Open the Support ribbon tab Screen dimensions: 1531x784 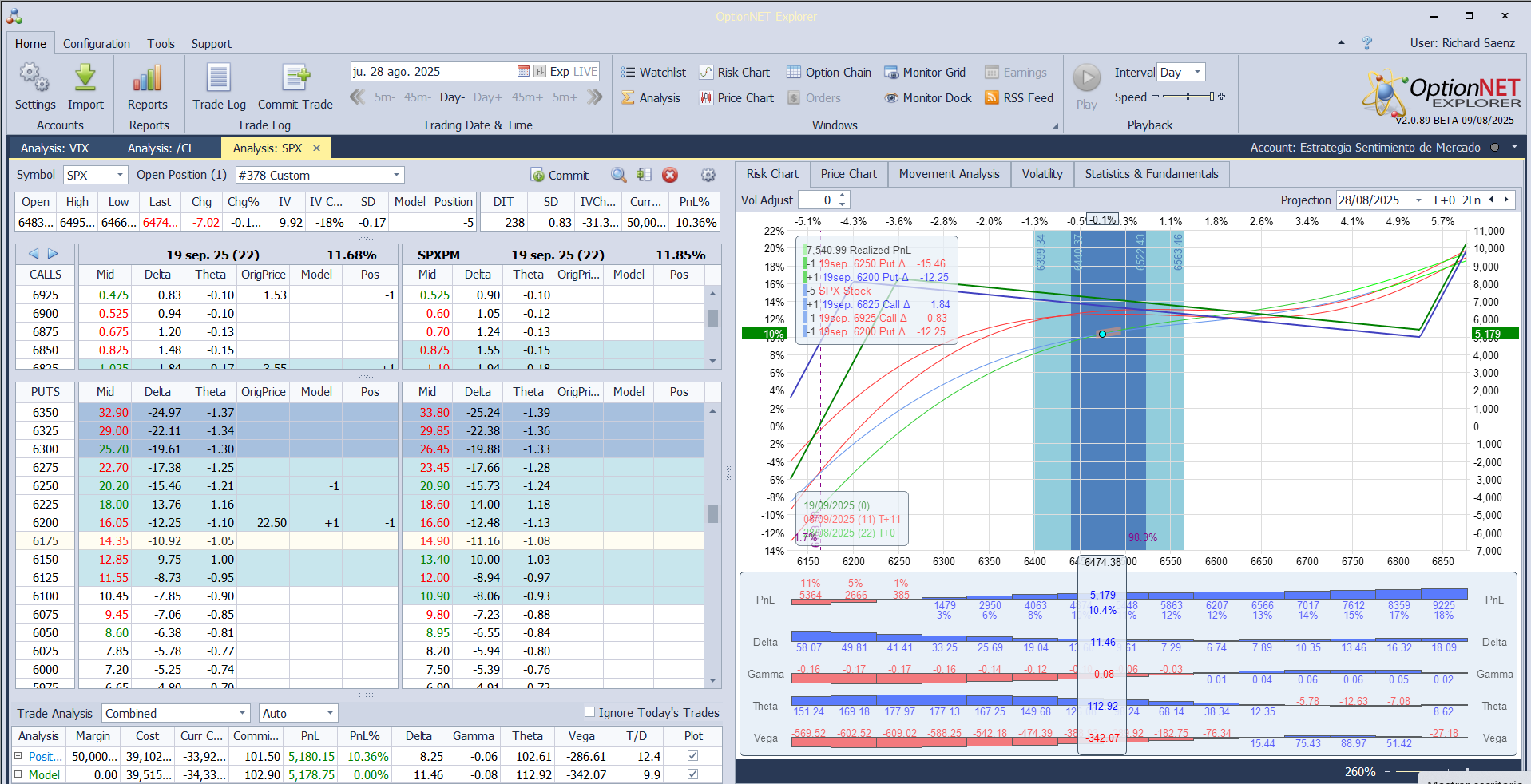click(211, 44)
